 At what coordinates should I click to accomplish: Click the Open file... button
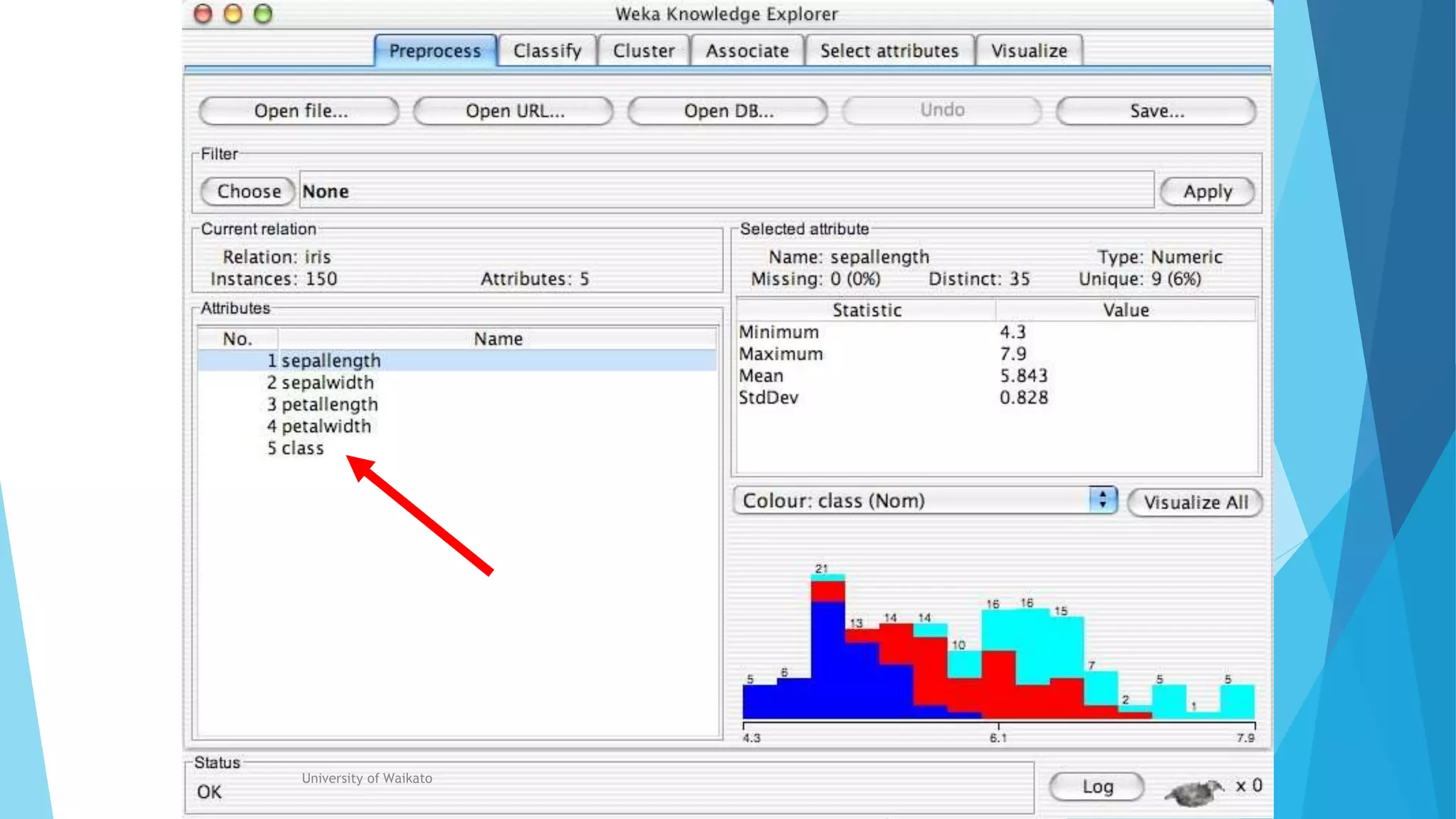pos(300,111)
